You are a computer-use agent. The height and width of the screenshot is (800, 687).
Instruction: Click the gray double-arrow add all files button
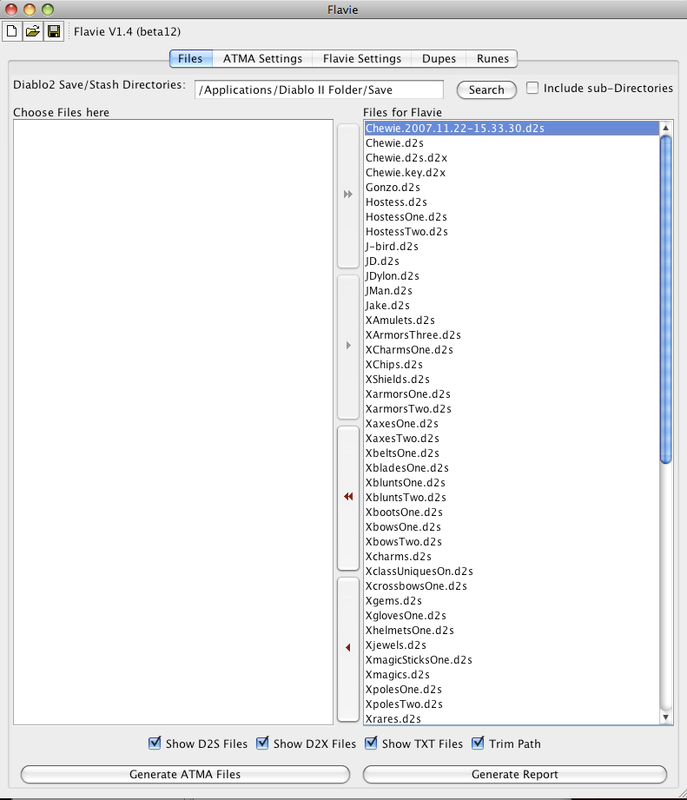348,195
